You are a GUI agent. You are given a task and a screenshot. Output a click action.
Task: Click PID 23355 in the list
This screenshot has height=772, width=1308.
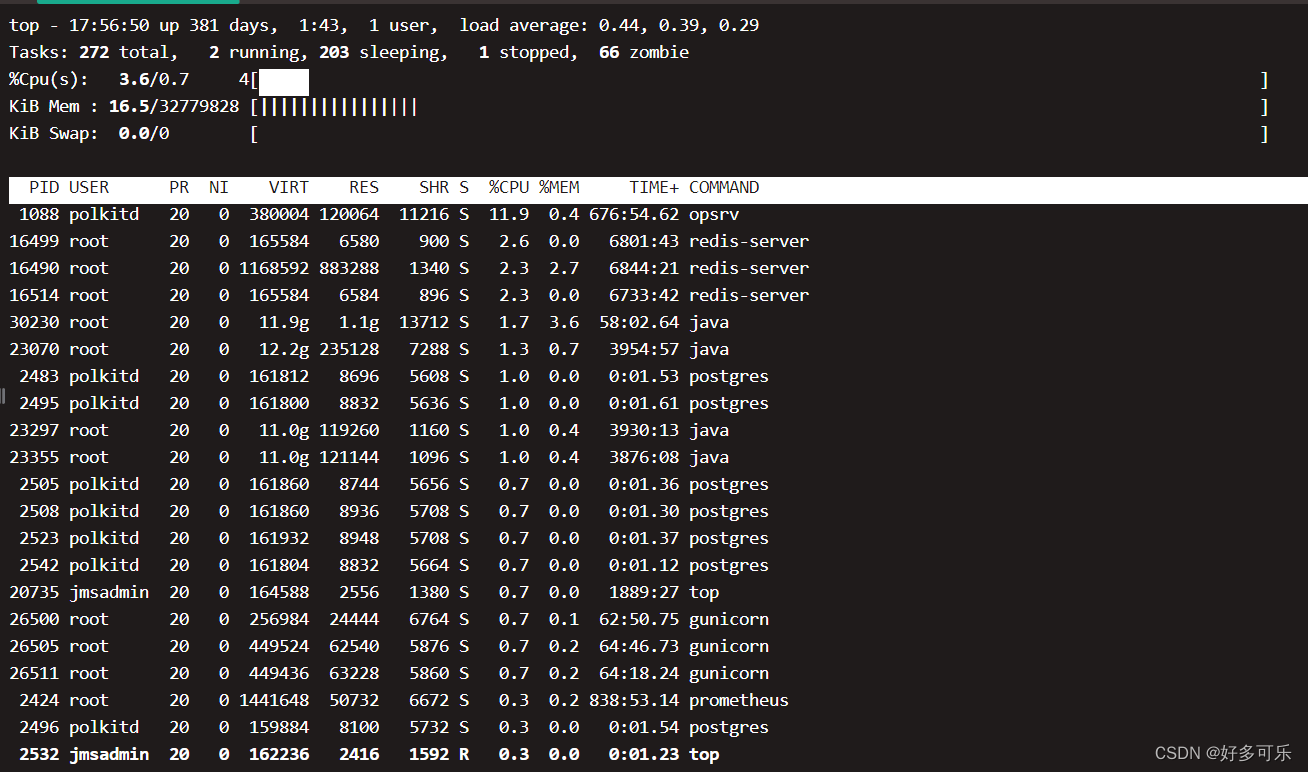[34, 457]
